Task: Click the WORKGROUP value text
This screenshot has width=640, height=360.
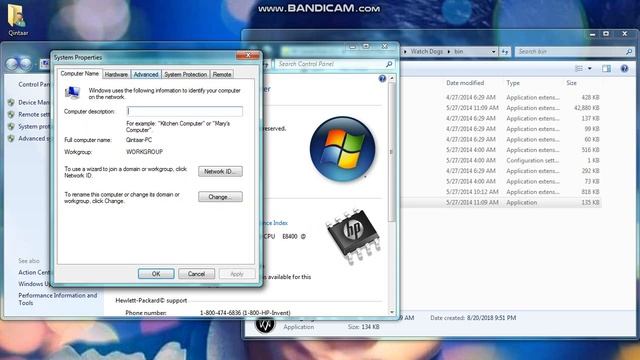Action: tap(144, 152)
